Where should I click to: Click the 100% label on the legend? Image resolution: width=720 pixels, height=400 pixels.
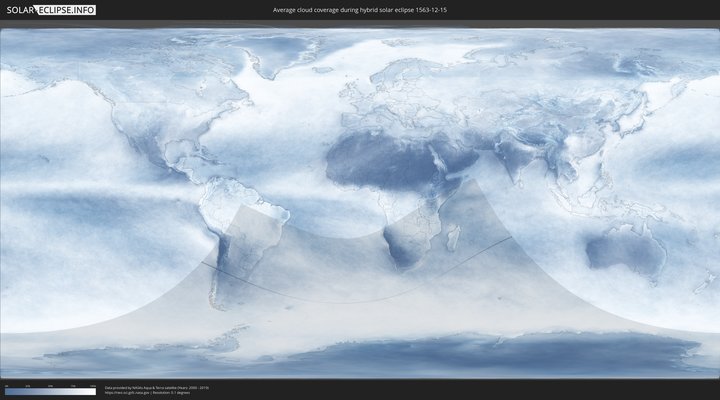click(x=93, y=385)
